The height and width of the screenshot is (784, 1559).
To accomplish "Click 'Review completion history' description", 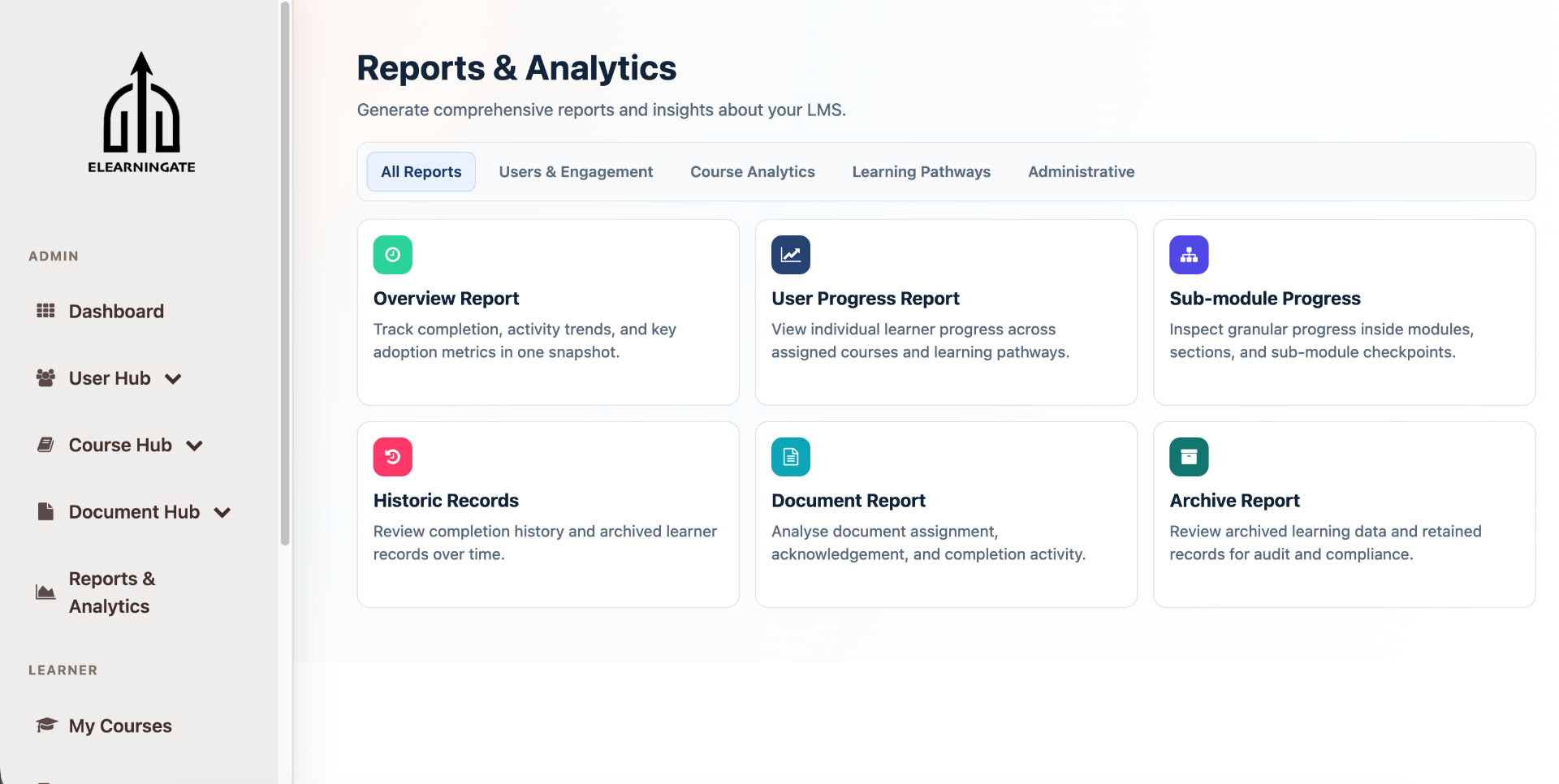I will [545, 543].
